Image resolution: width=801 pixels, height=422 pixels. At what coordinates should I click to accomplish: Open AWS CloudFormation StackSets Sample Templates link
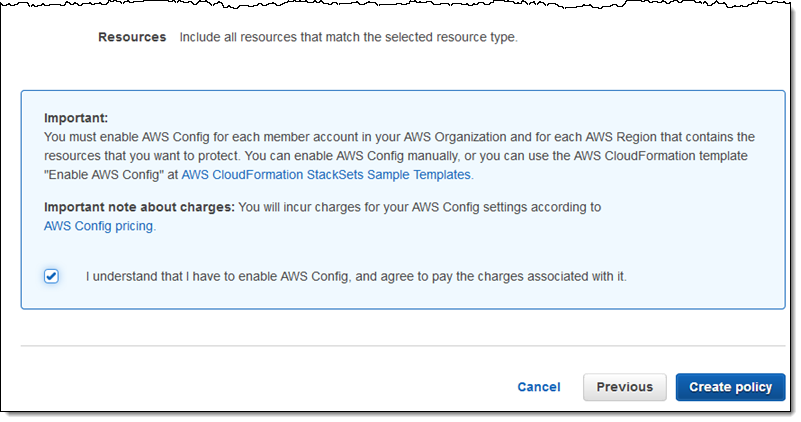coord(326,174)
